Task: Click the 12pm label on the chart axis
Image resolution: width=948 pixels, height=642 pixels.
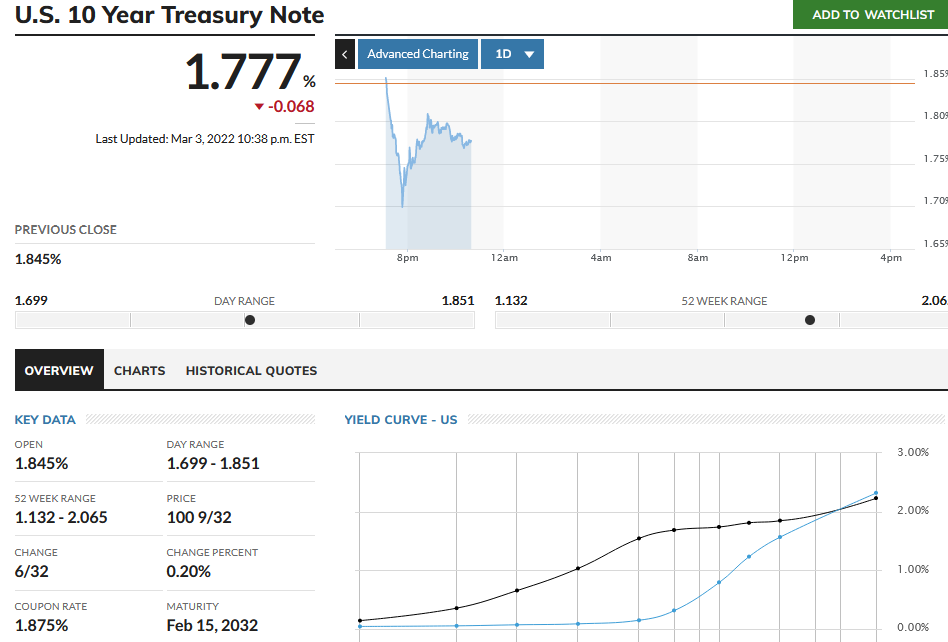Action: [794, 258]
